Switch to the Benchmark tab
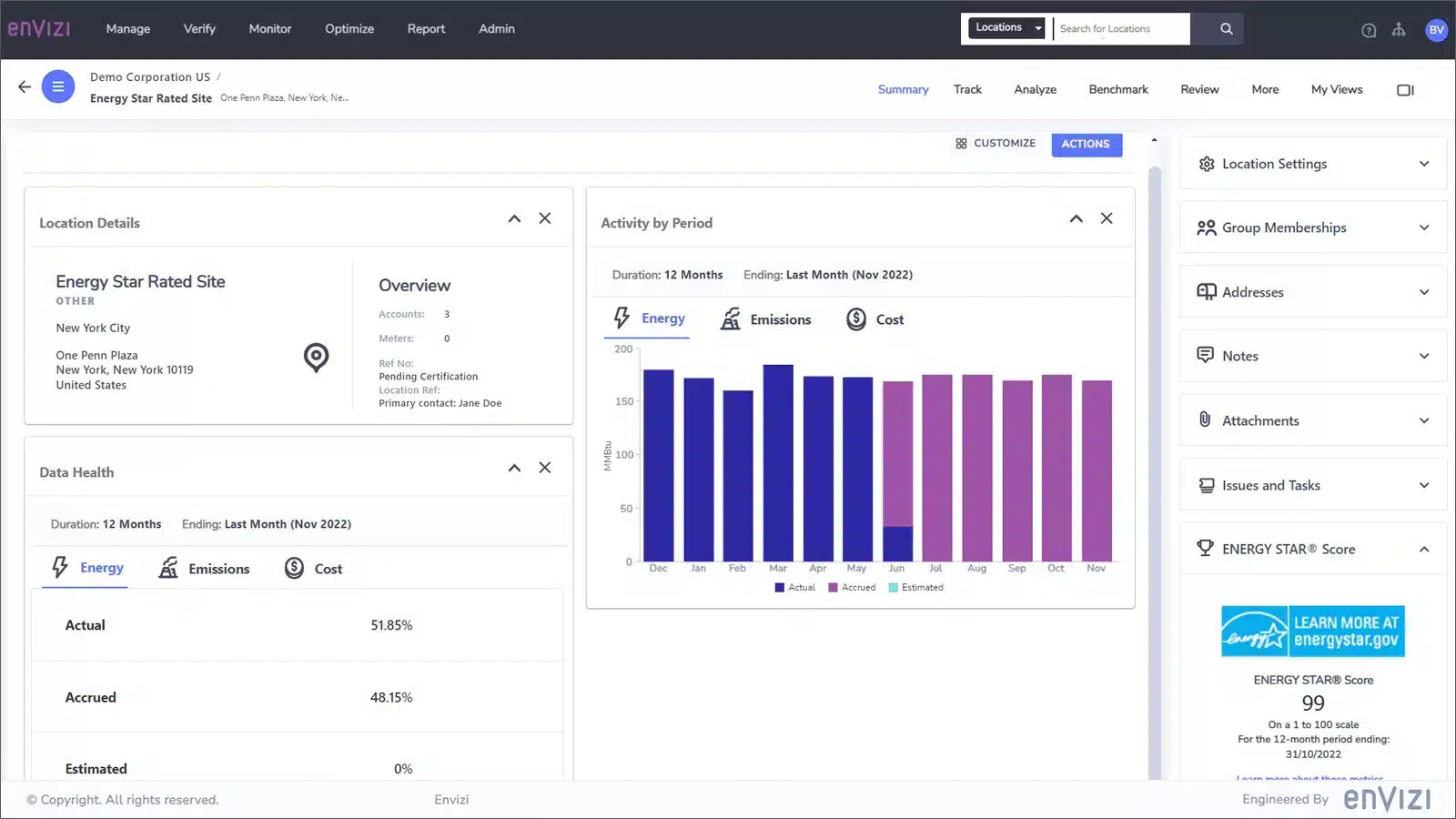Viewport: 1456px width, 819px height. click(1117, 90)
